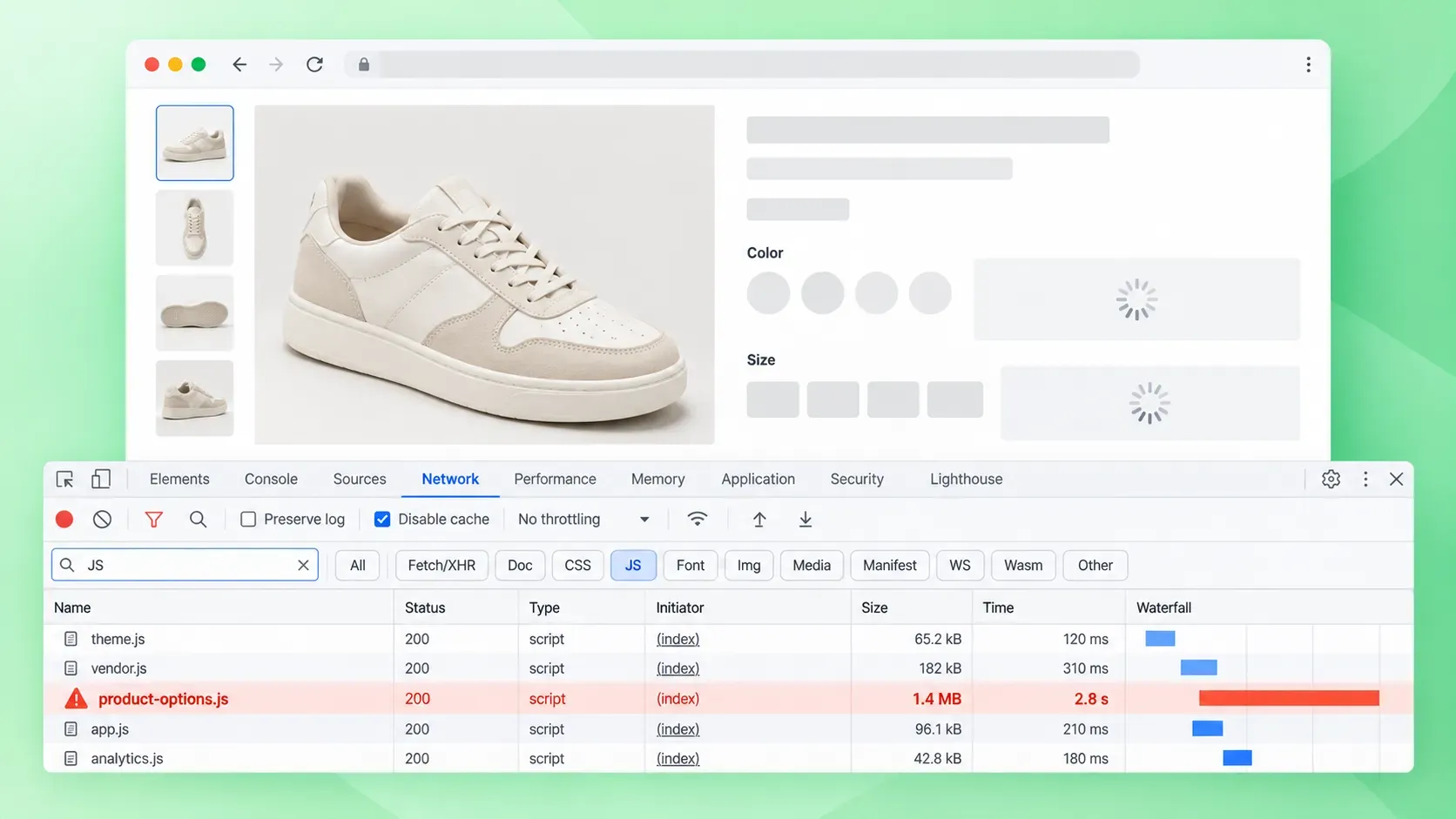Screen dimensions: 1456x819
Task: Switch to the Elements tab
Action: click(x=179, y=480)
